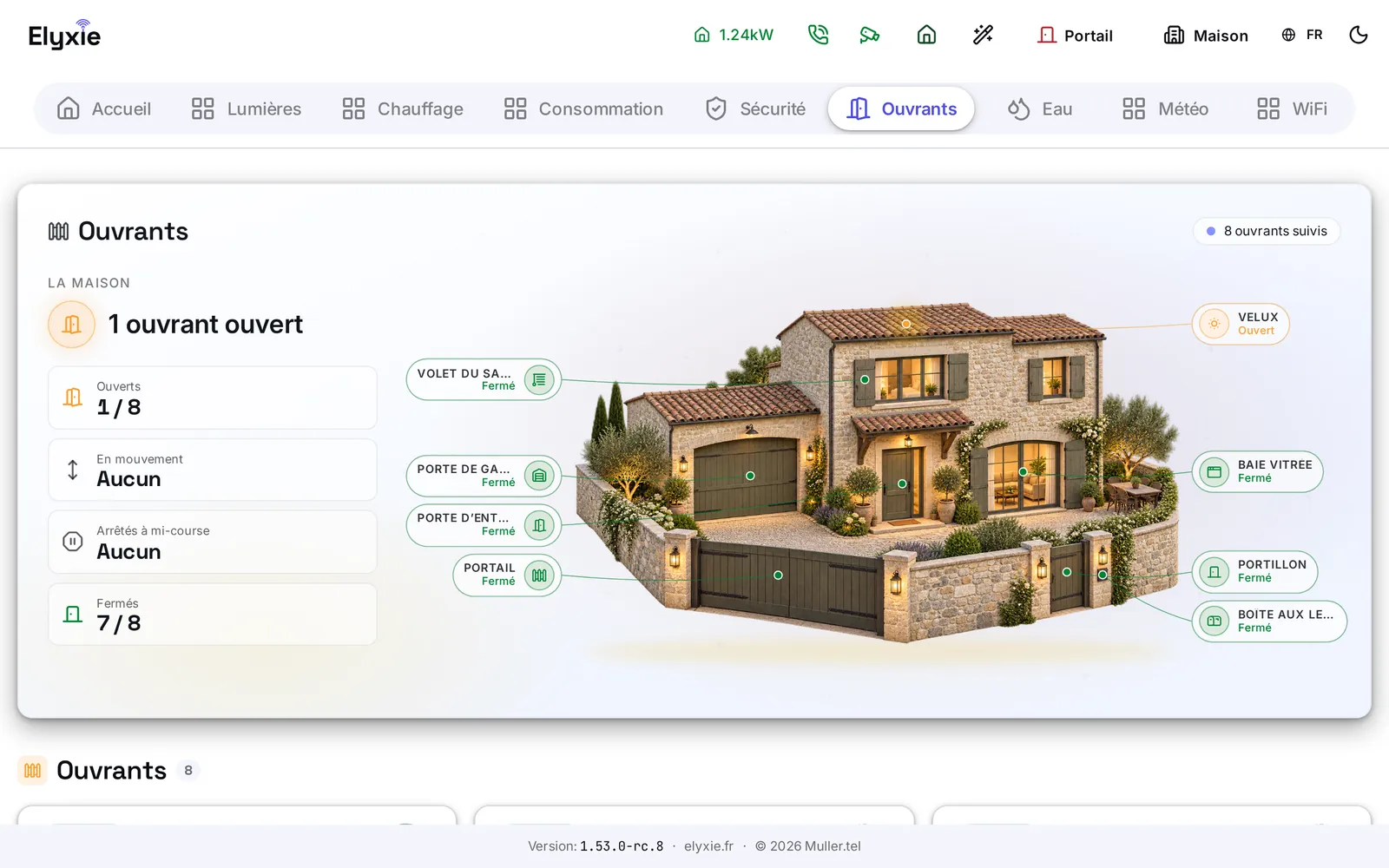Click the Elyxie logo
1389x868 pixels.
tap(64, 35)
